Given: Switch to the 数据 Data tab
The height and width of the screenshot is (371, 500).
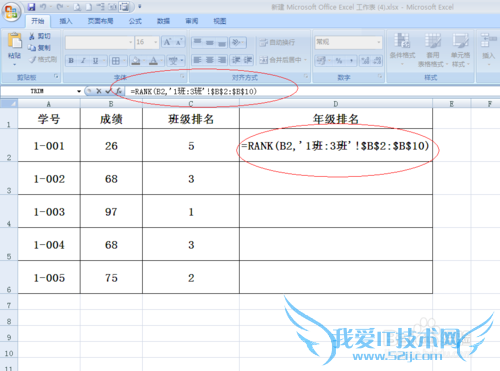Looking at the screenshot, I should [163, 21].
